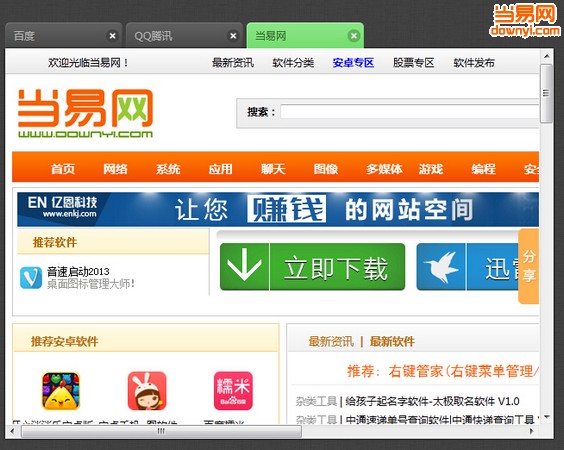This screenshot has width=564, height=450.
Task: Close the QQ腾讯 tab
Action: tap(233, 36)
